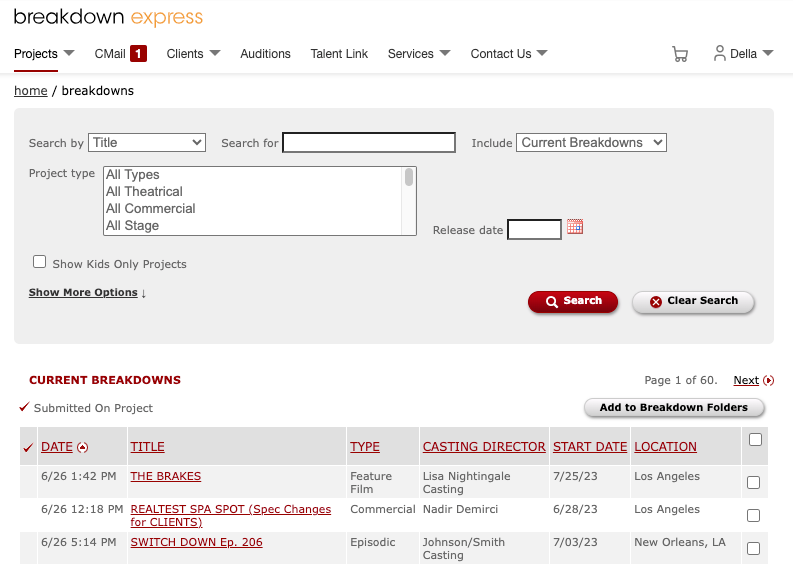Open the Search by Title dropdown
Screen dimensions: 793x564
pyautogui.click(x=147, y=143)
